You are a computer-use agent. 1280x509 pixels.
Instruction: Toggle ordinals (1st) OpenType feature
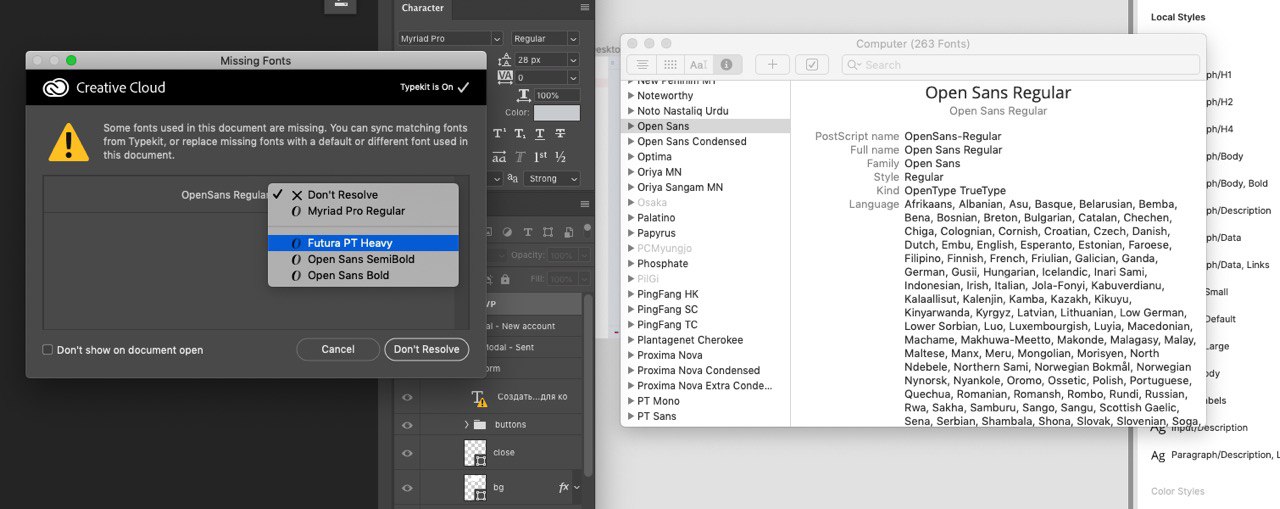pyautogui.click(x=540, y=157)
